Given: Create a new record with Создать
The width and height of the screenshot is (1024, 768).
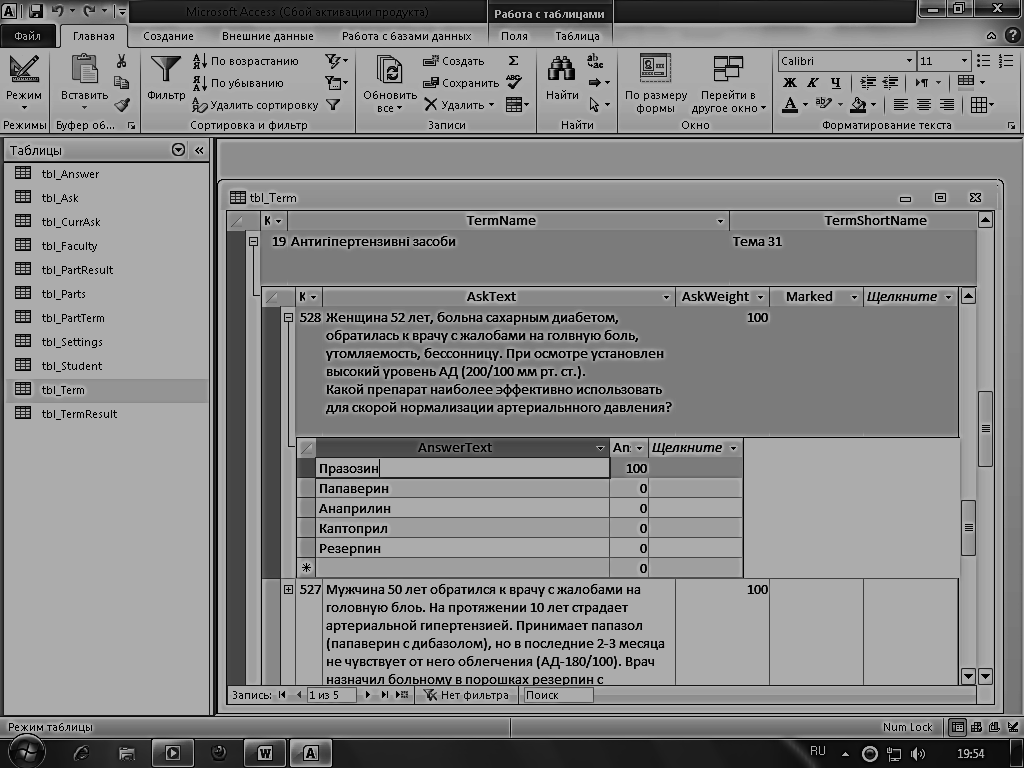Looking at the screenshot, I should pos(454,61).
